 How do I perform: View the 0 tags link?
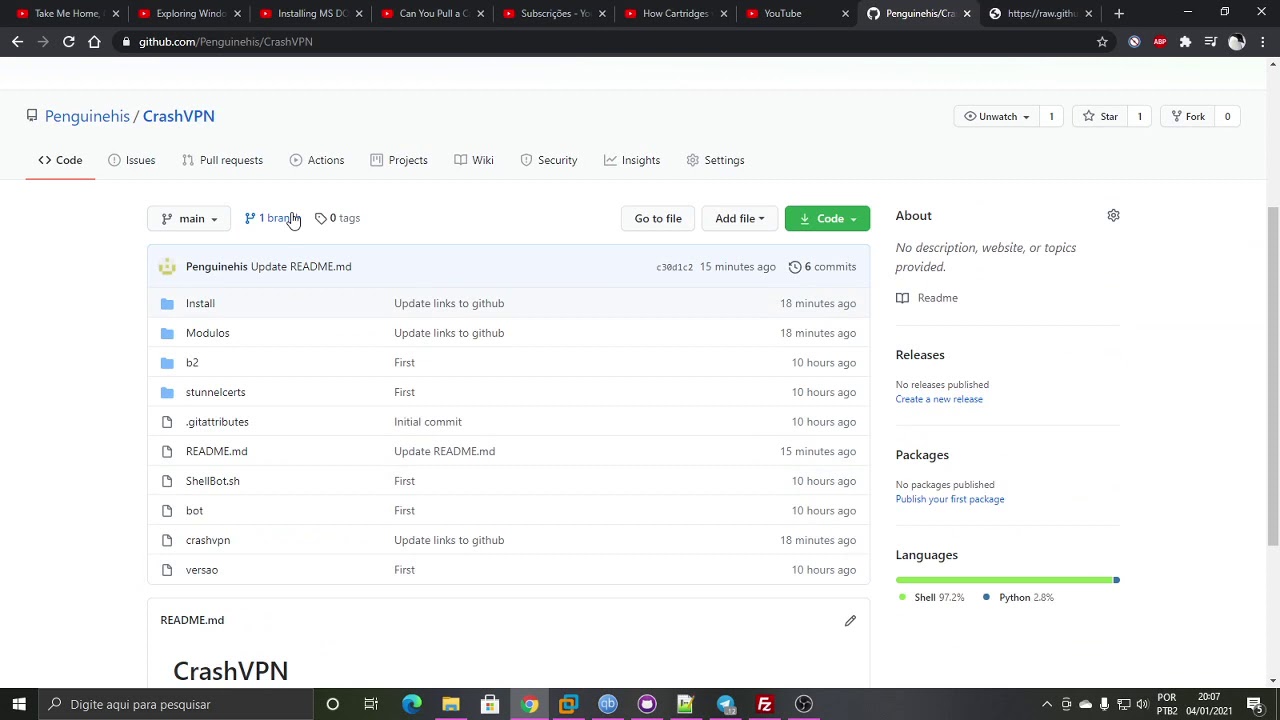[337, 218]
